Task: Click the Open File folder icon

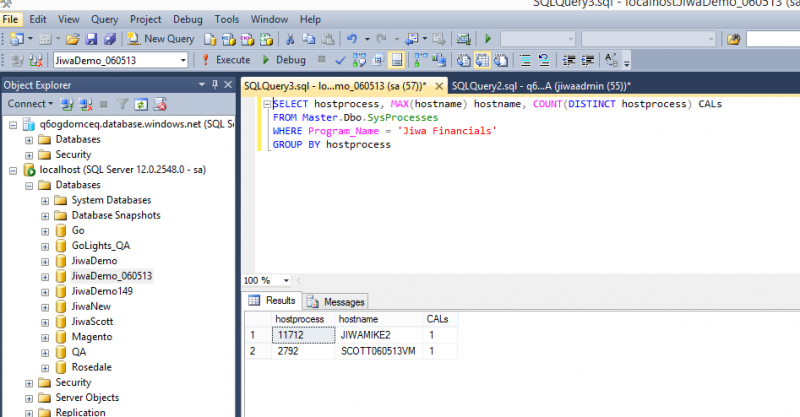Action: pyautogui.click(x=73, y=39)
